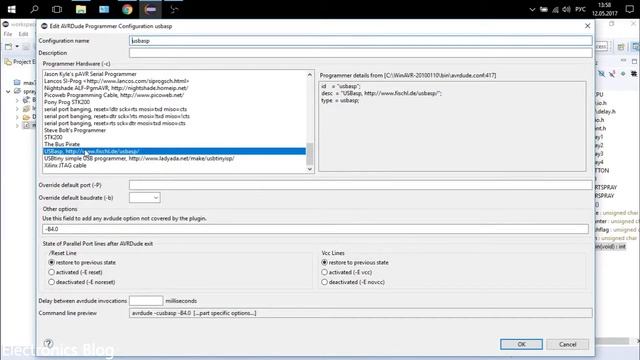
Task: Open Task View from the taskbar
Action: (x=57, y=9)
